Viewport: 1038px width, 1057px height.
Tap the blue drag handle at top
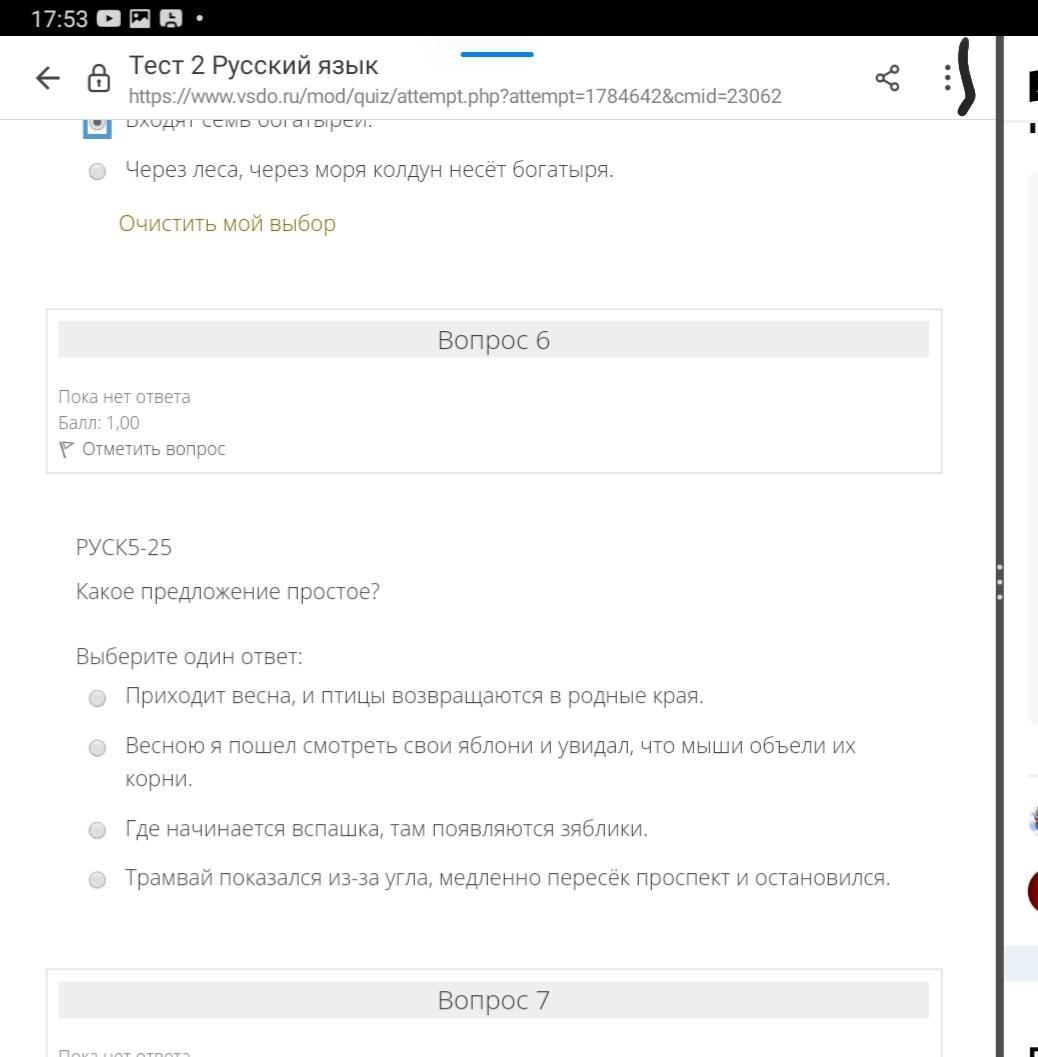tap(497, 54)
